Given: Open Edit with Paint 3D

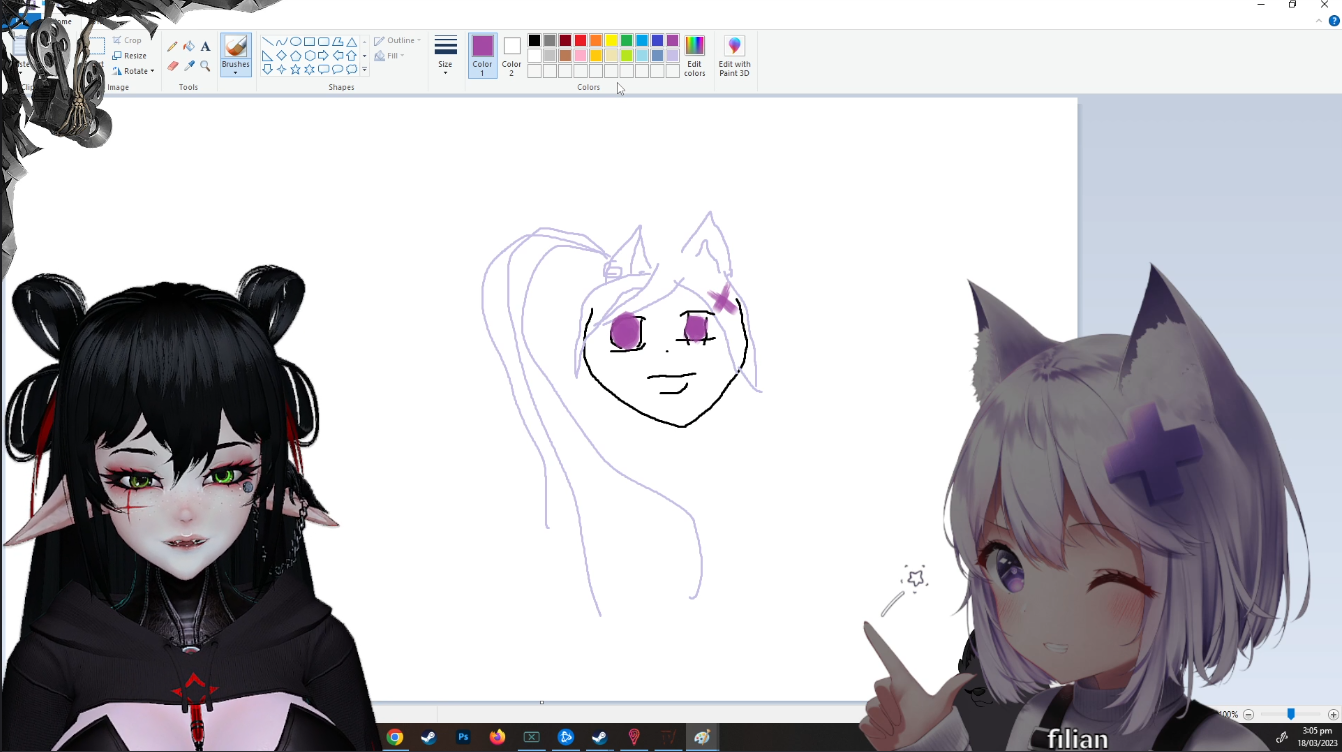Looking at the screenshot, I should pos(734,56).
